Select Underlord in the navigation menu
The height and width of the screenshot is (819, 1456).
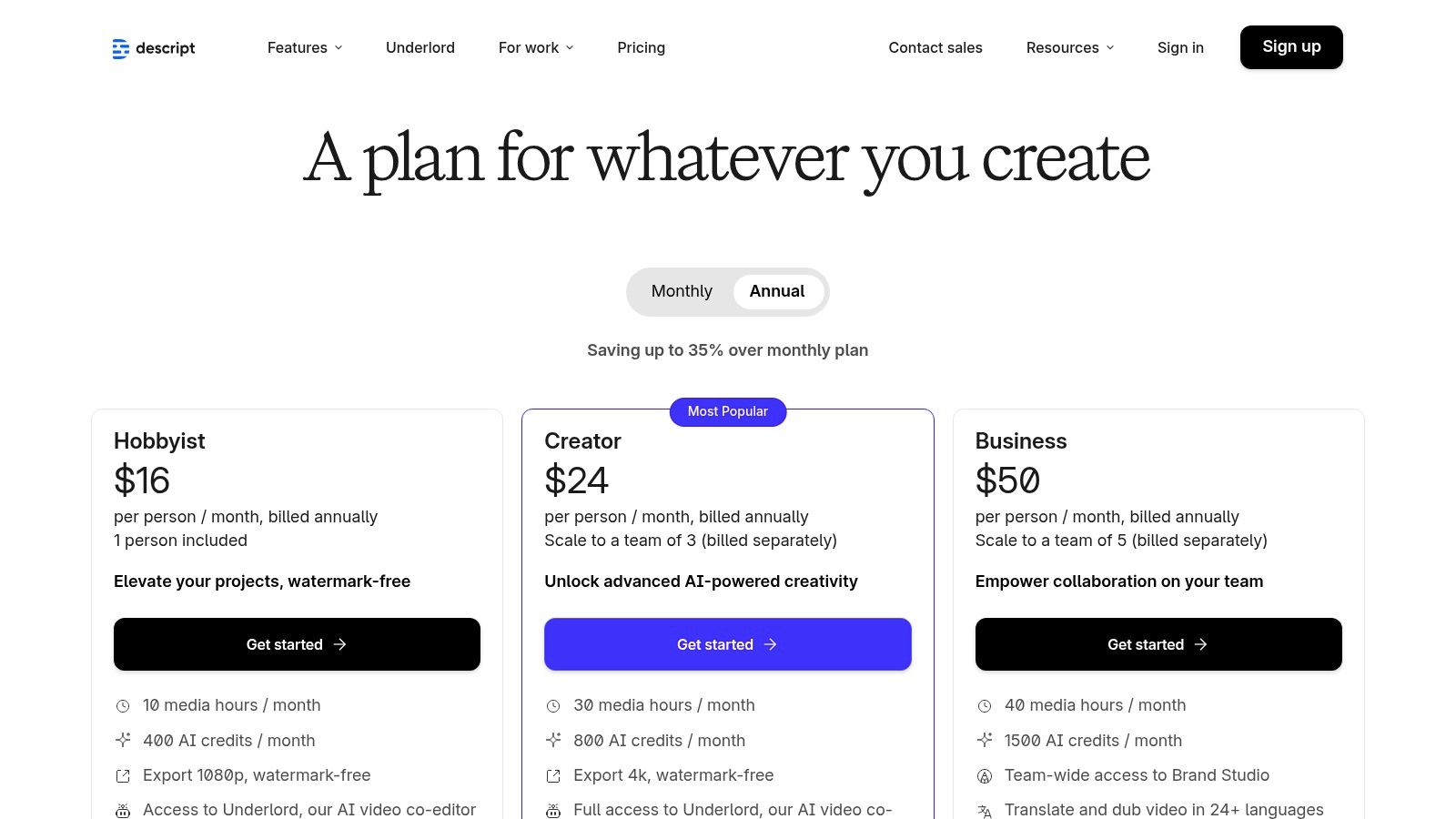420,47
